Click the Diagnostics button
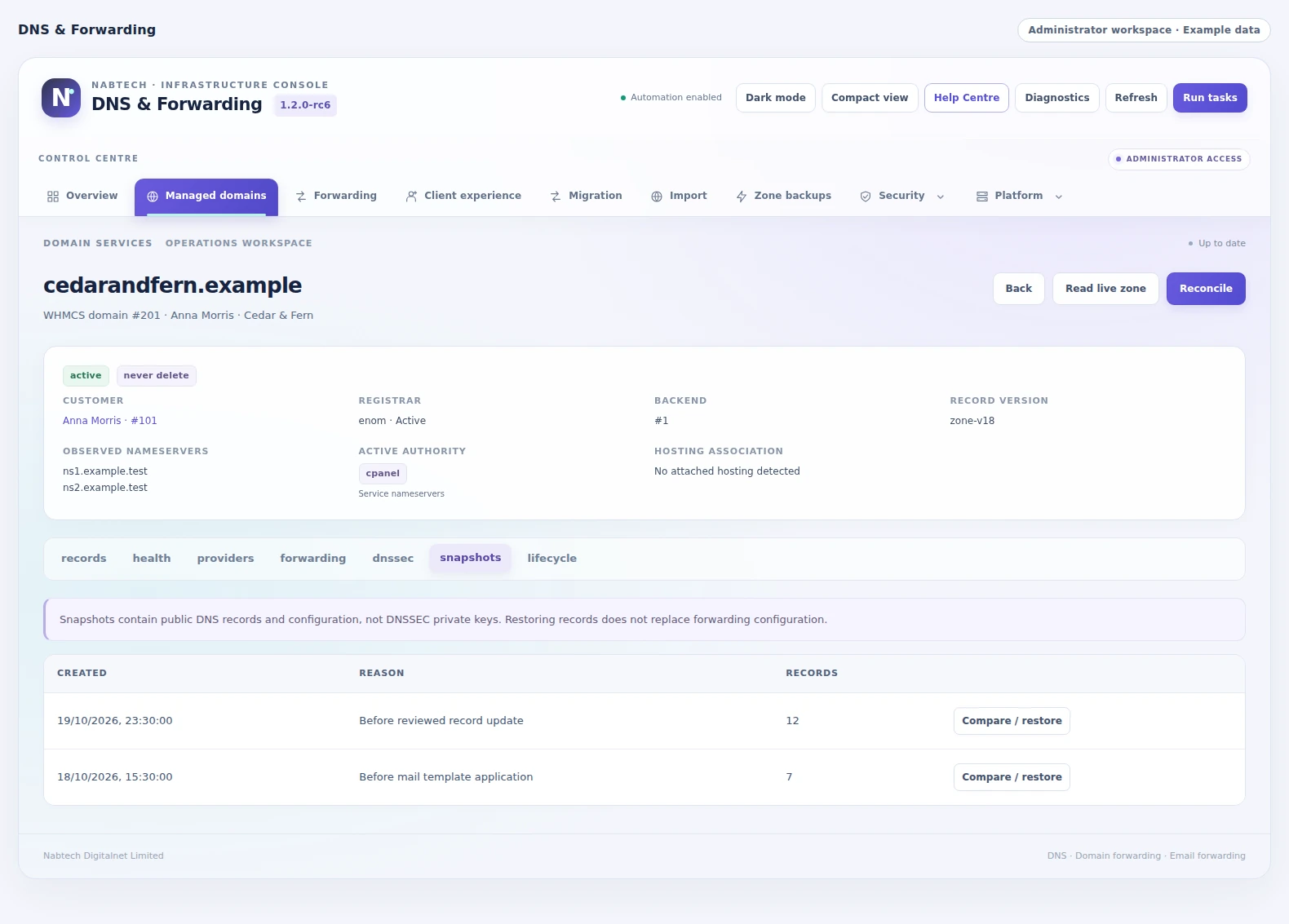Image resolution: width=1289 pixels, height=924 pixels. pos(1057,98)
